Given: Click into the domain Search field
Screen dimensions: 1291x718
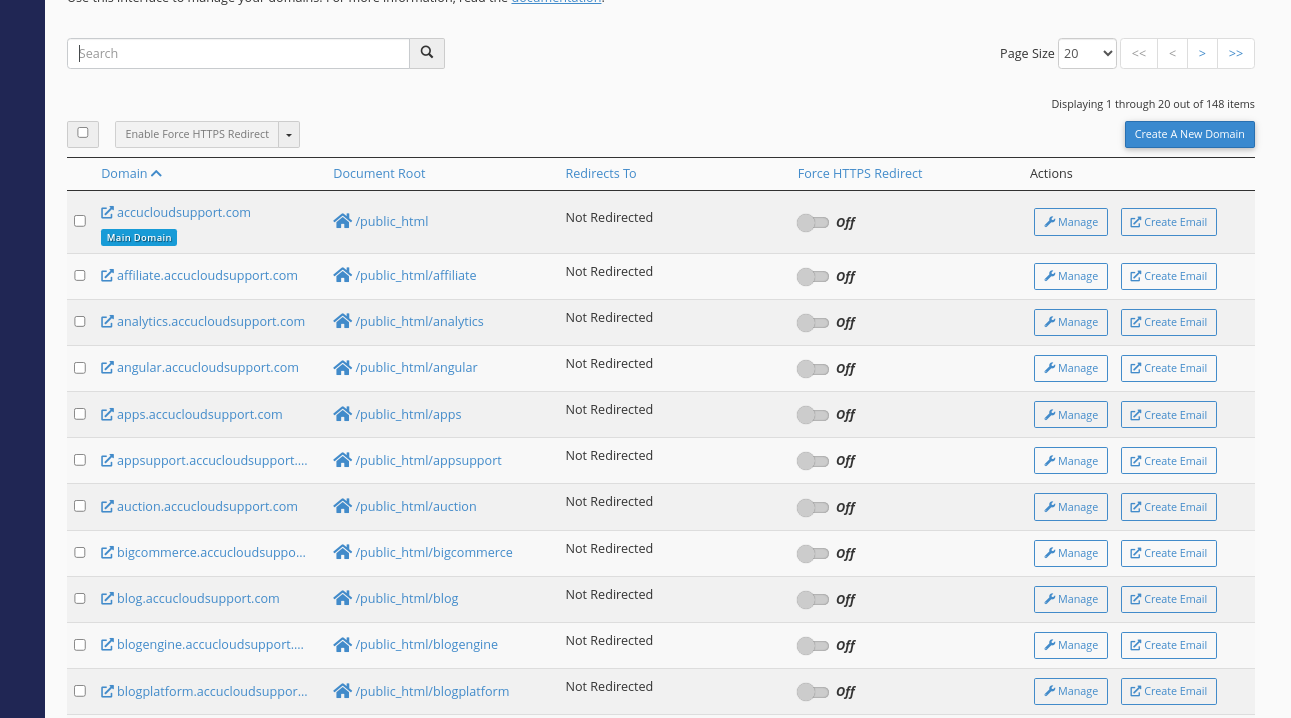Looking at the screenshot, I should click(238, 54).
